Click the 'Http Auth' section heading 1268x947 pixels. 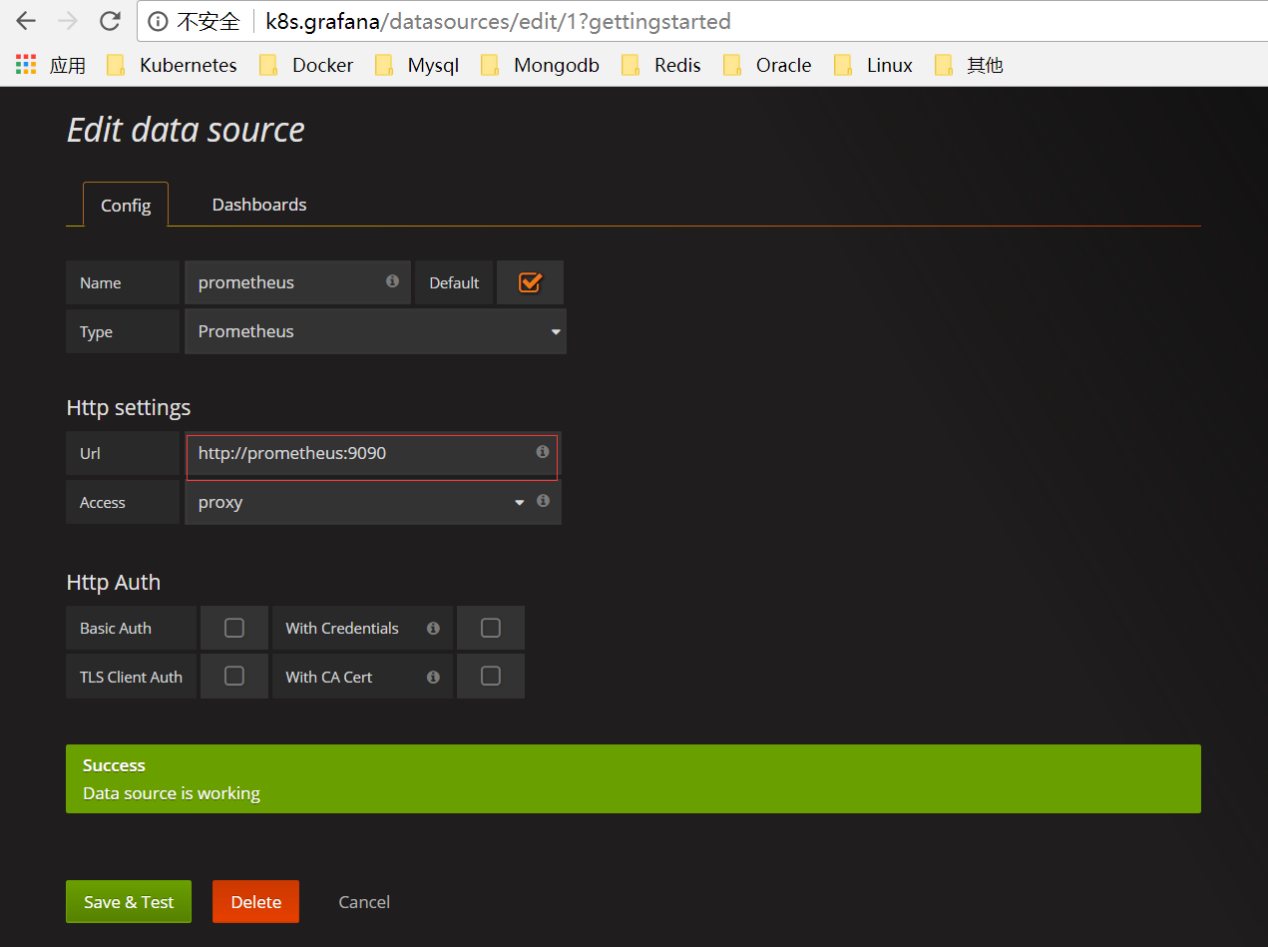point(113,582)
